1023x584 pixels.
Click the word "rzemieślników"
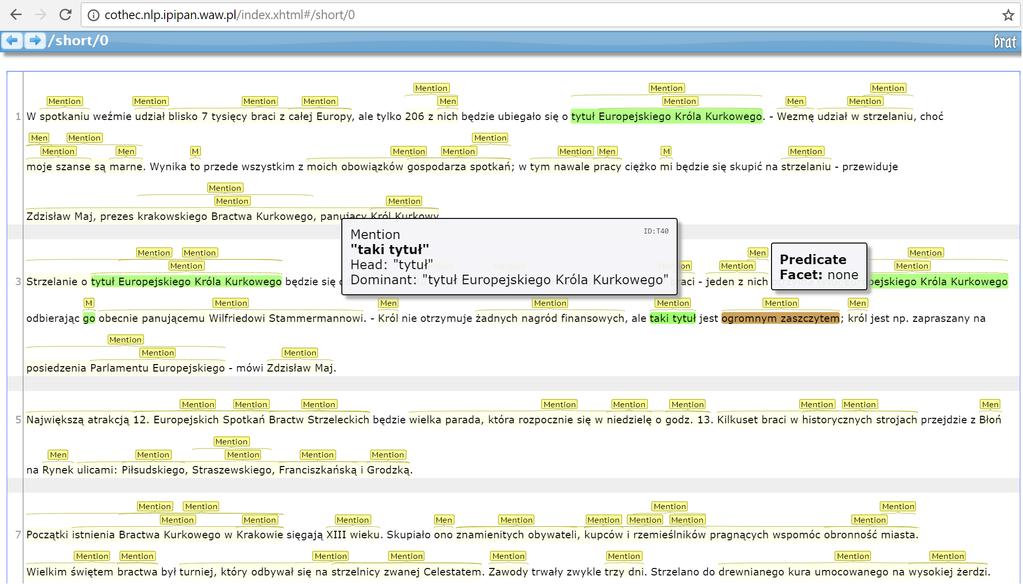pyautogui.click(x=667, y=535)
